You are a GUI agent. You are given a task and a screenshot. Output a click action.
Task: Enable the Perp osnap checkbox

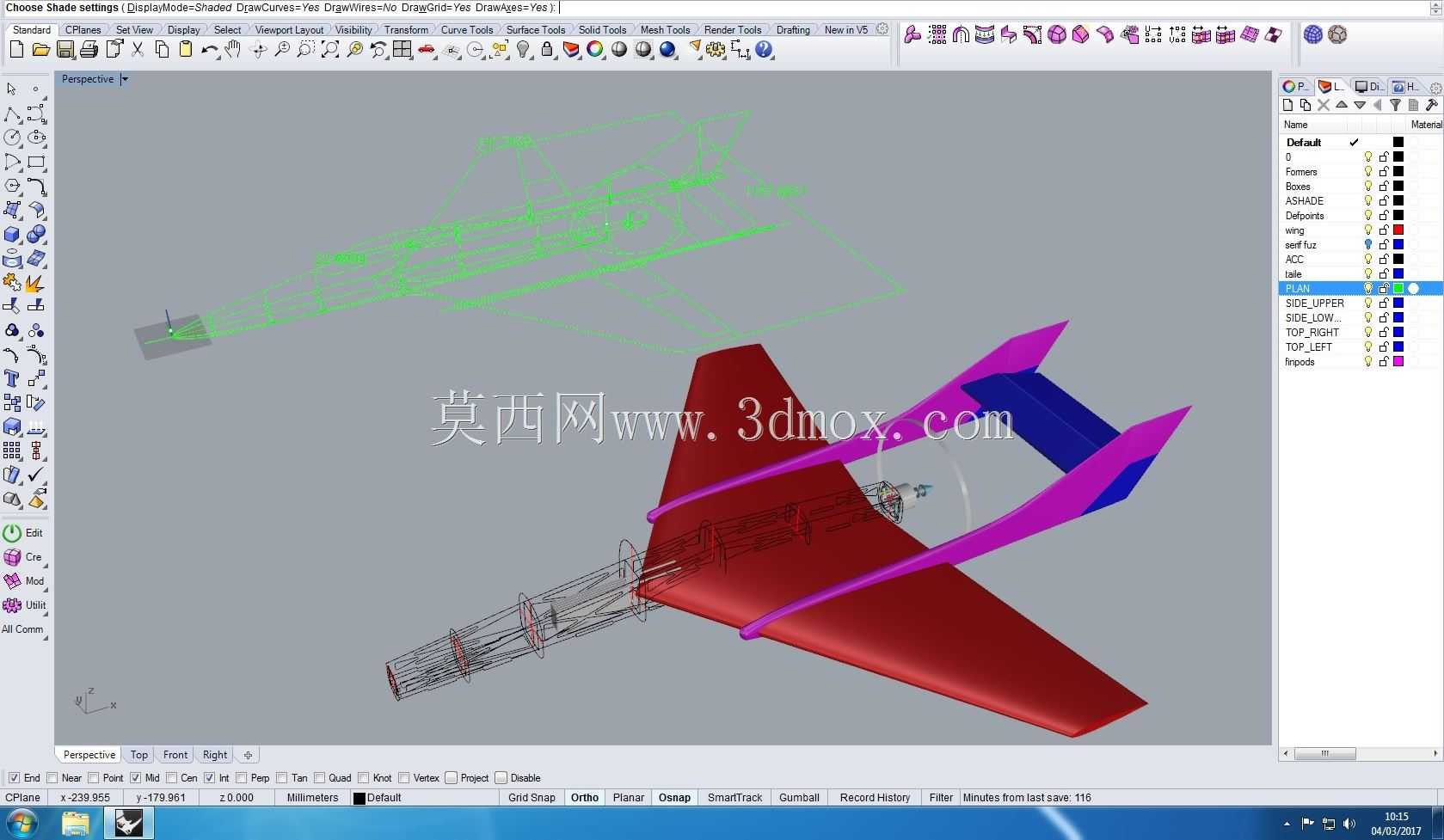[x=242, y=778]
